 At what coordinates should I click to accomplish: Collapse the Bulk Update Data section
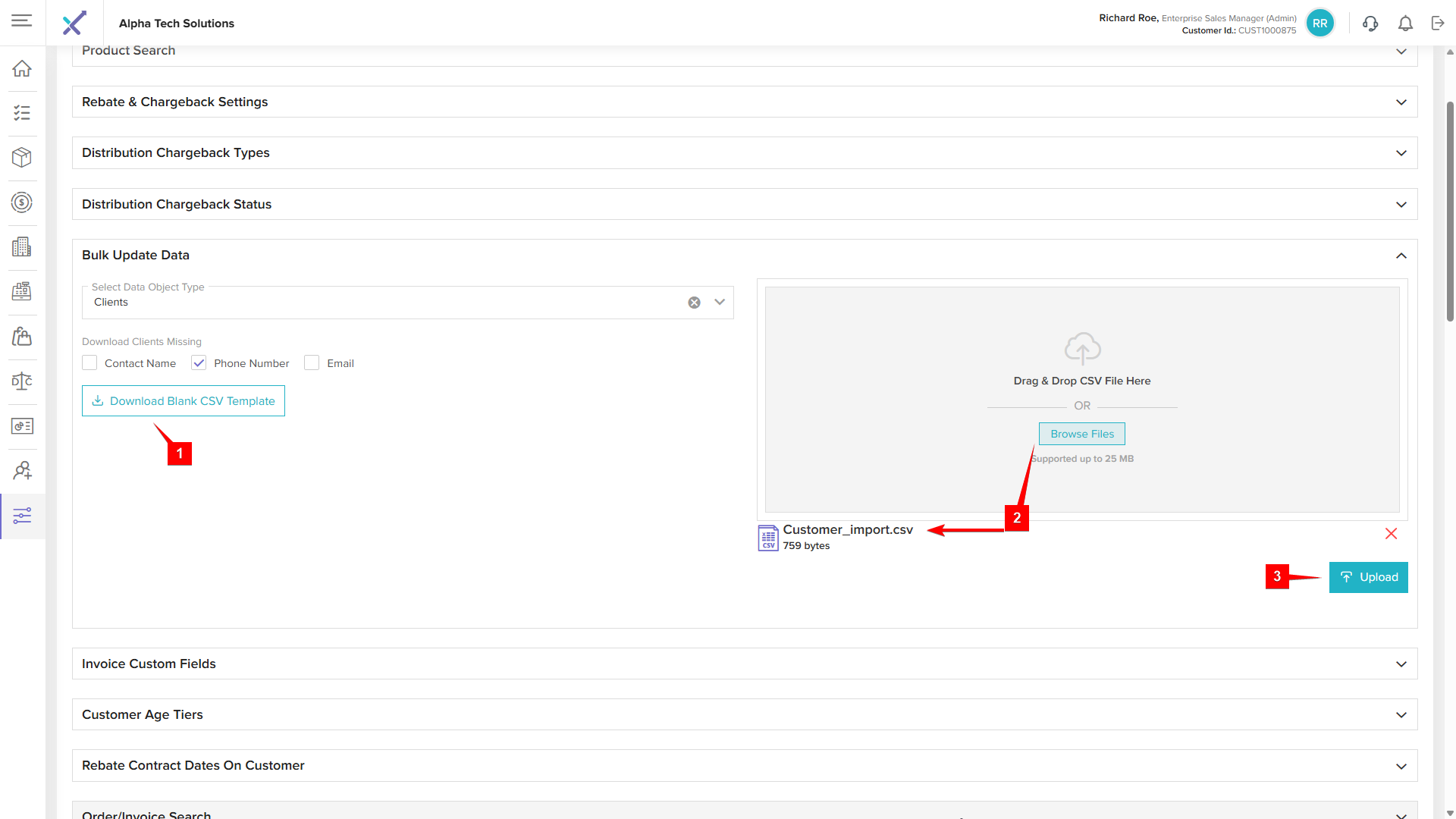coord(1401,256)
